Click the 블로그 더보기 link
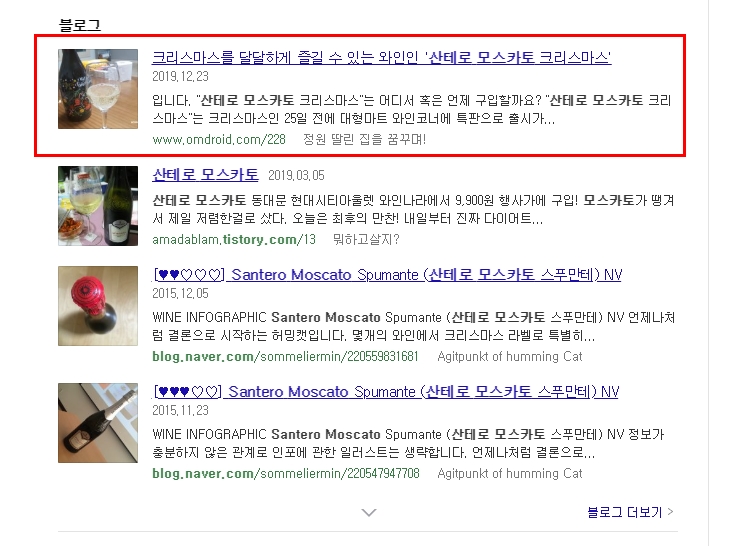This screenshot has width=736, height=546. point(625,512)
